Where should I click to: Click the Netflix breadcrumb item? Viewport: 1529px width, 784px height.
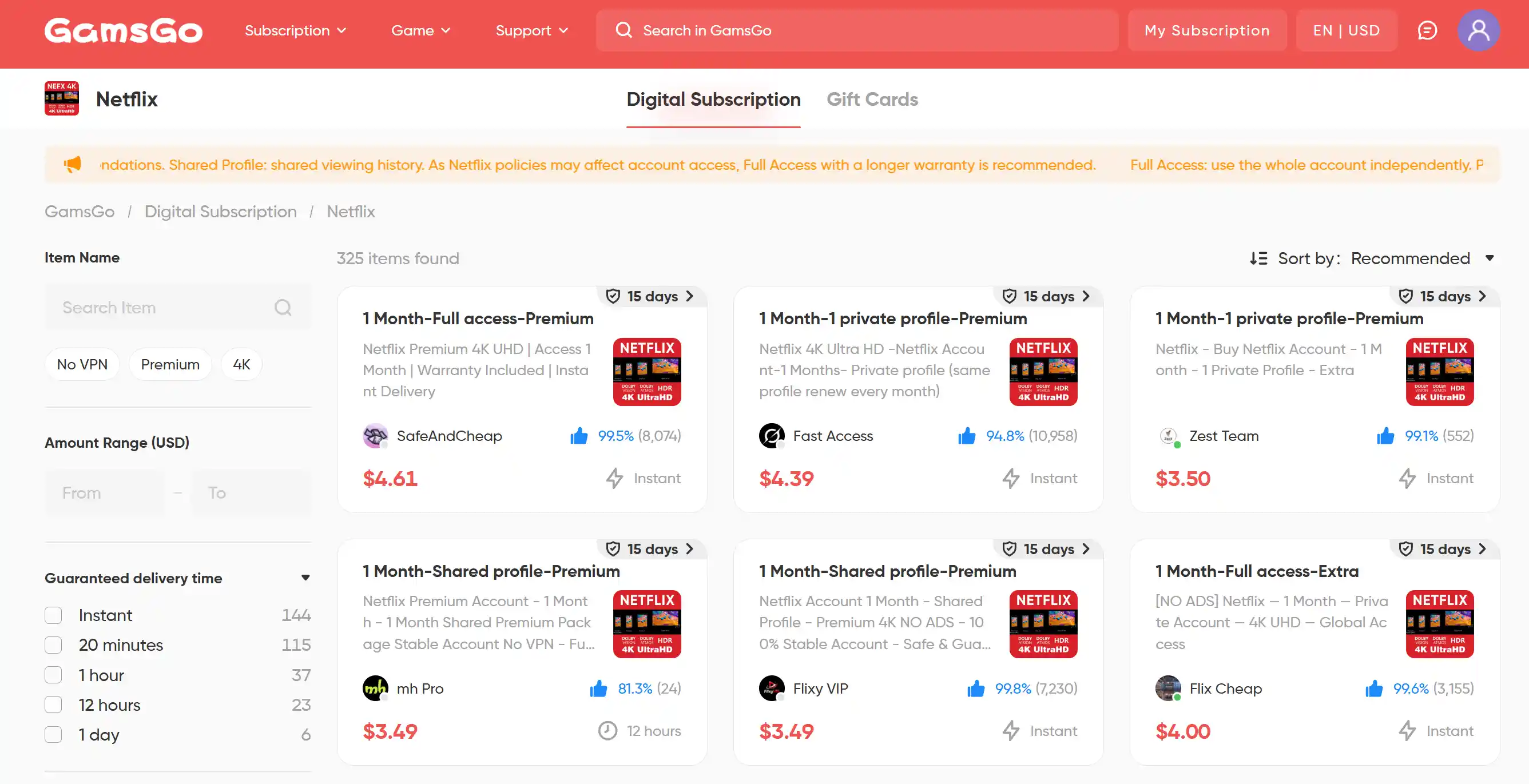(351, 211)
